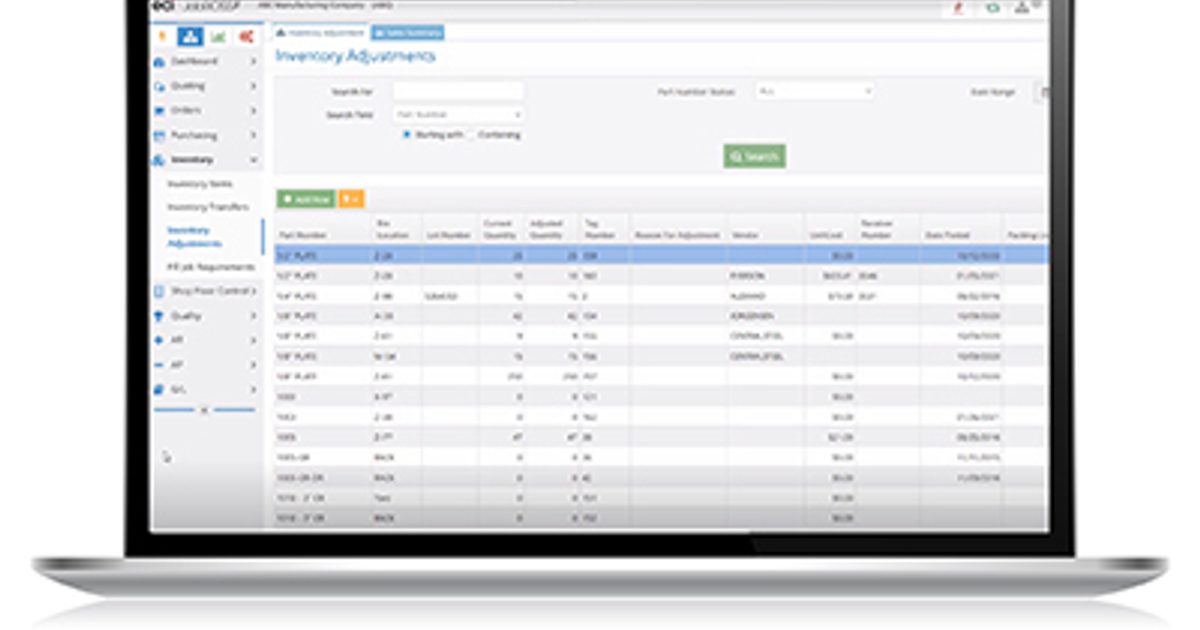Open Inventory Items in the sidebar
1200x630 pixels.
tap(198, 184)
